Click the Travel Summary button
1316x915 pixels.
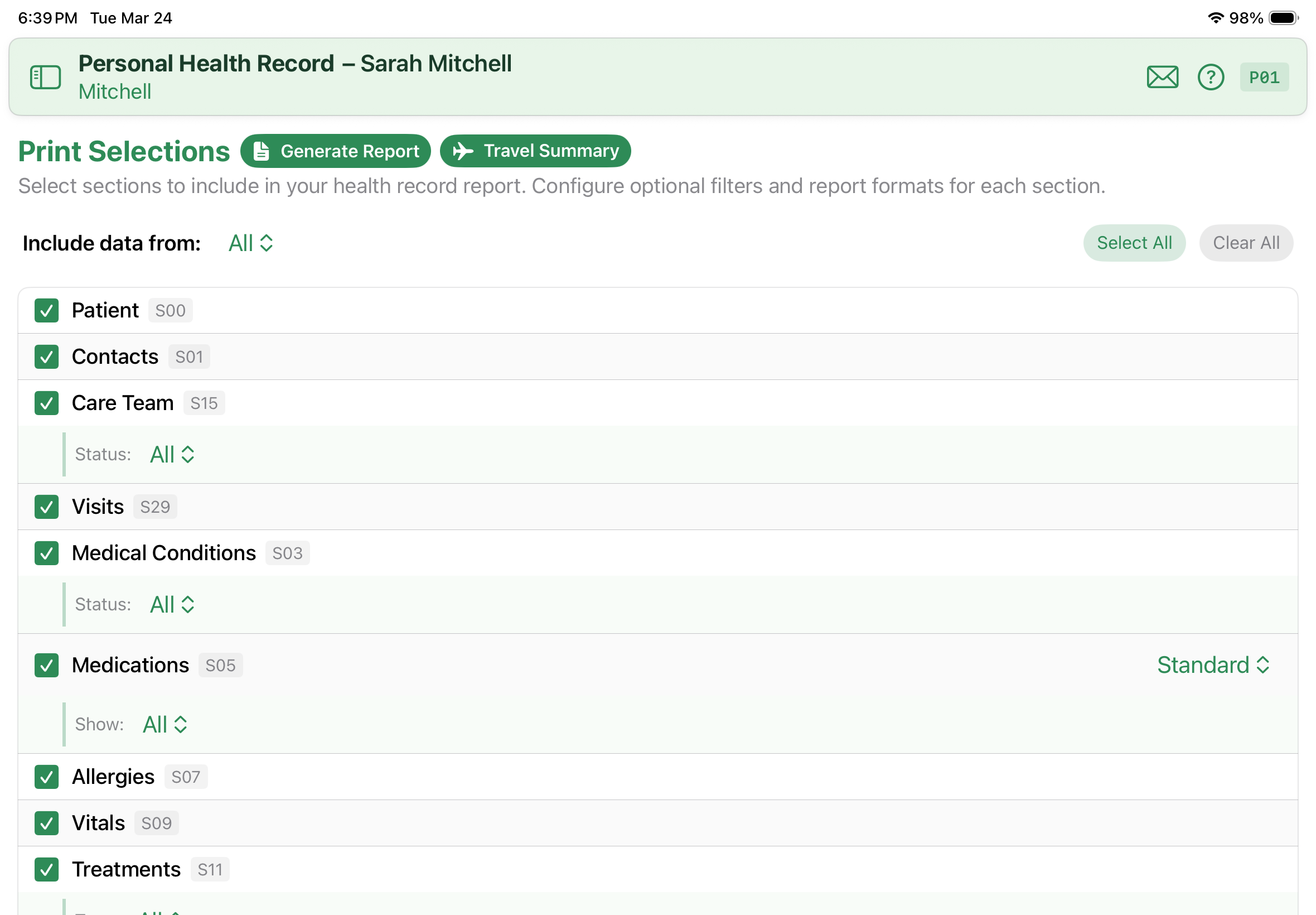click(x=535, y=151)
